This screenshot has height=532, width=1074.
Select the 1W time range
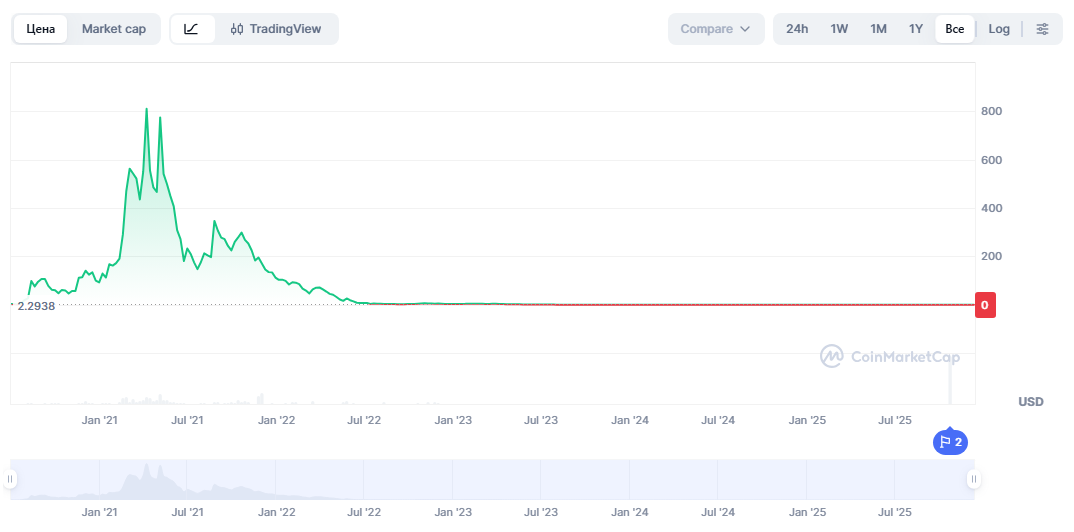tap(839, 29)
